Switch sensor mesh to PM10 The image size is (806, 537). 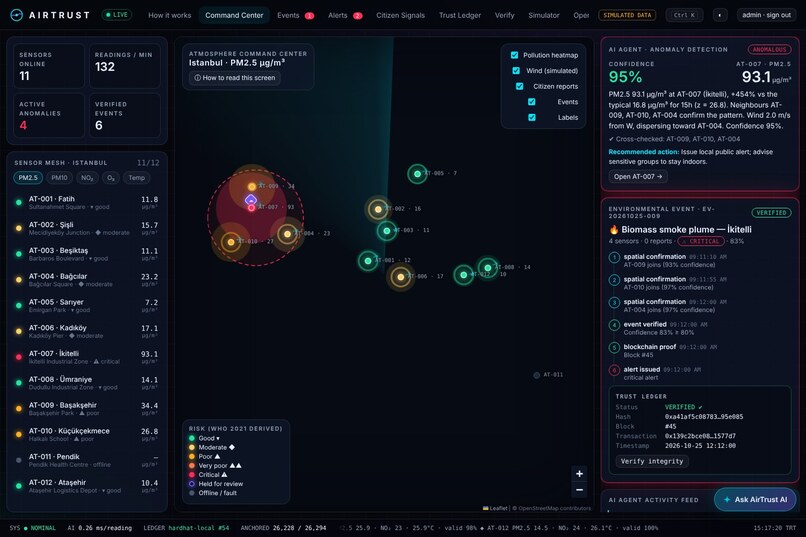(x=59, y=178)
